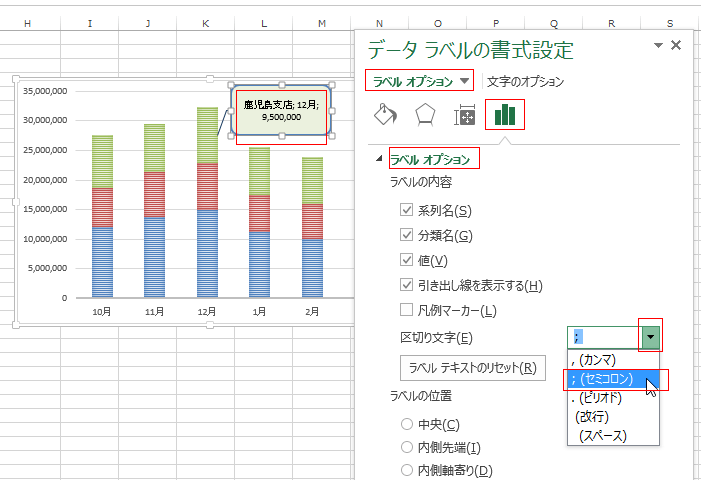Click the green segment of 12月 bar
Screen dimensions: 701x480
click(207, 135)
